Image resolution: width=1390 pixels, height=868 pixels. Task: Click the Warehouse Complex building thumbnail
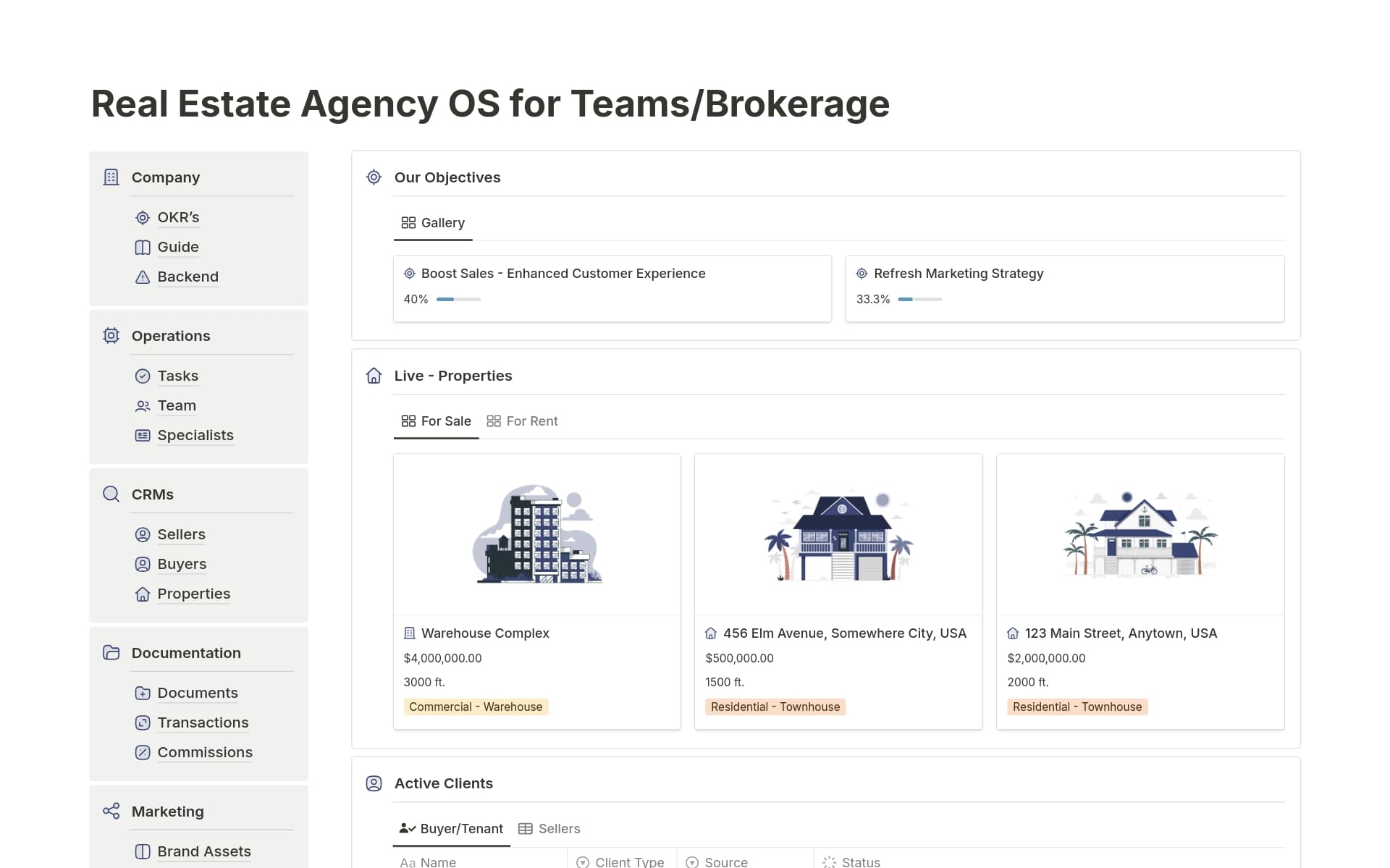(x=536, y=535)
